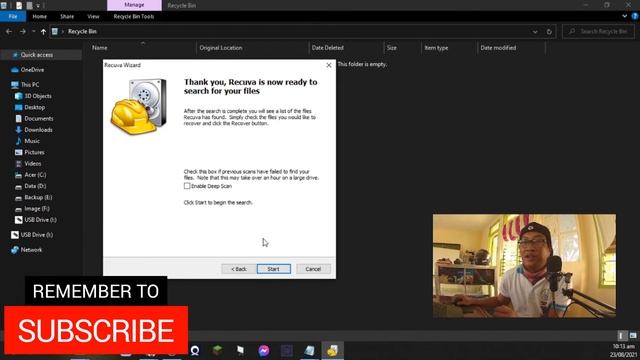Click the Properties quick access toolbar icon
Image resolution: width=640 pixels, height=360 pixels.
click(19, 5)
